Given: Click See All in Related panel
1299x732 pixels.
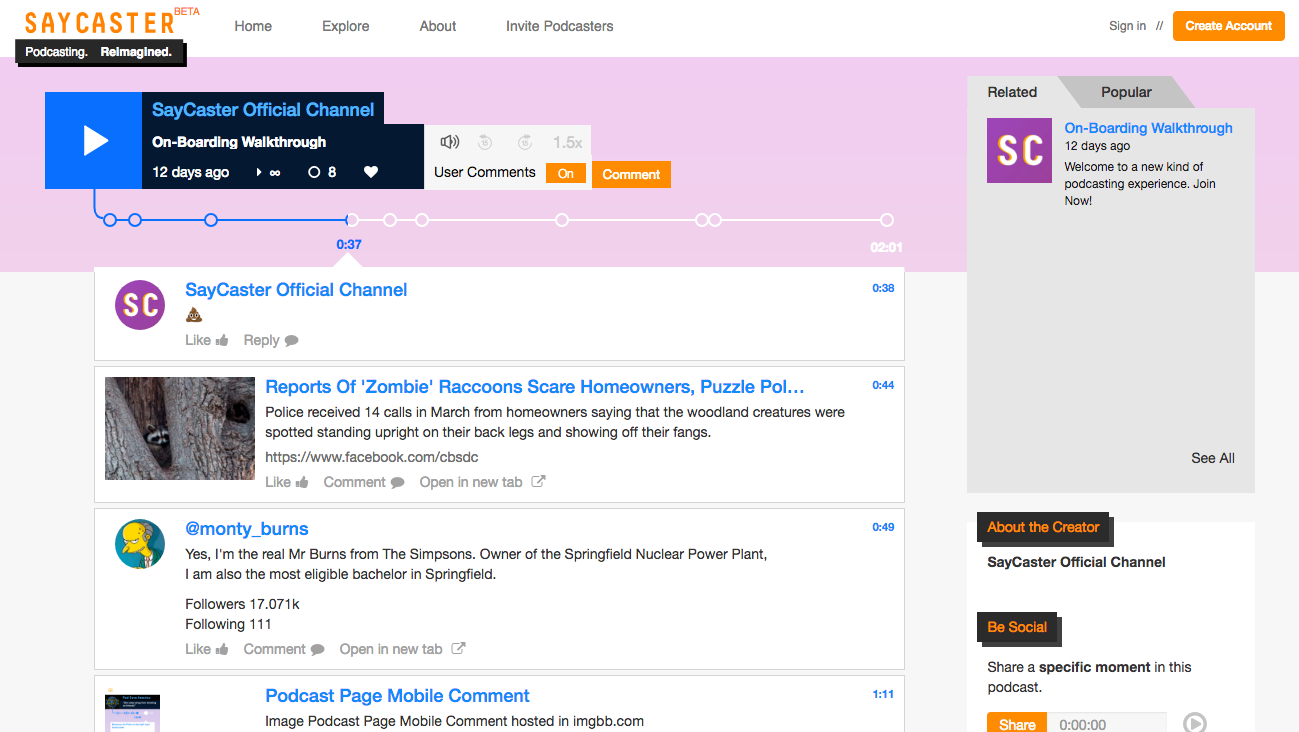Looking at the screenshot, I should [x=1212, y=458].
